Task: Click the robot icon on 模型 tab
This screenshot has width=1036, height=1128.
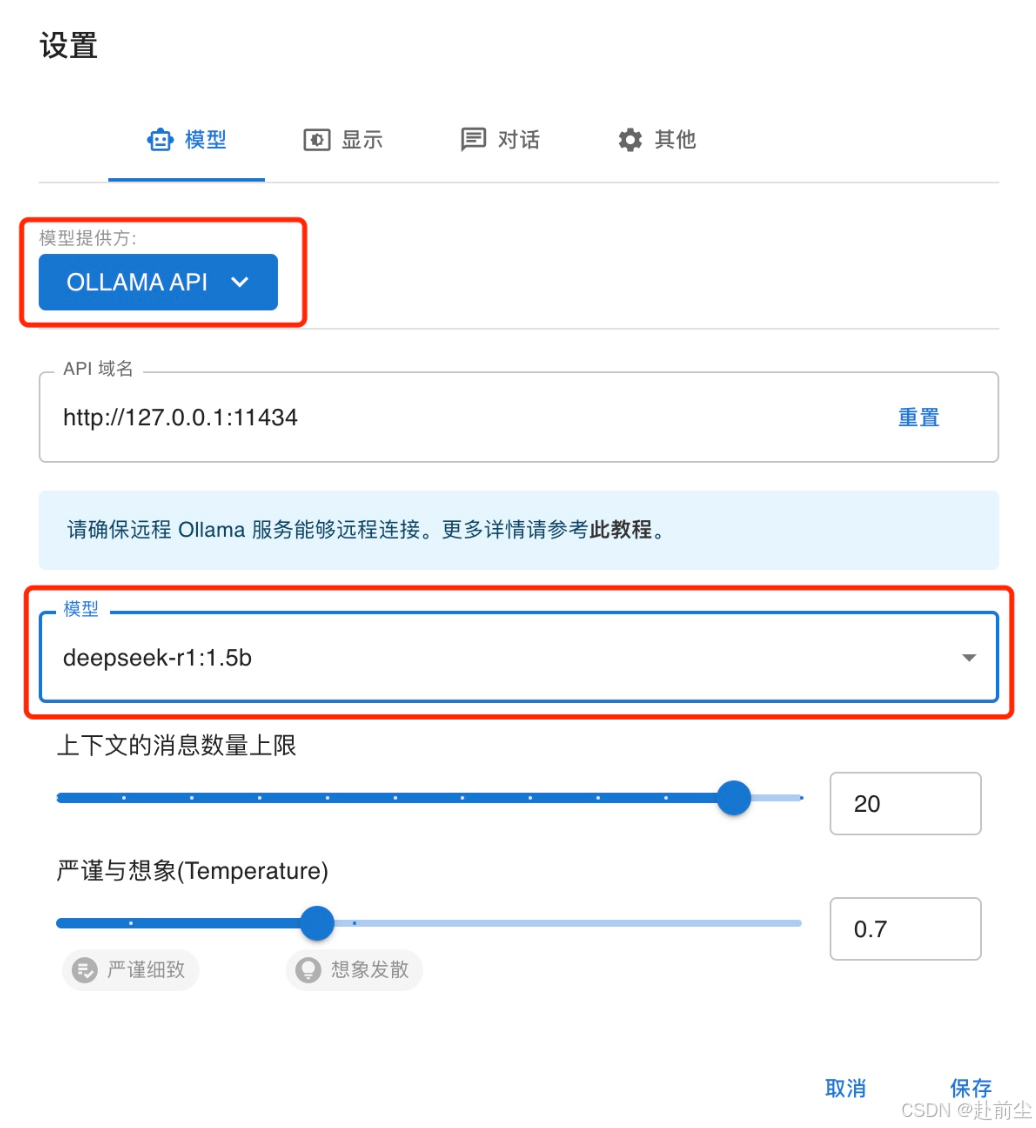Action: 160,140
